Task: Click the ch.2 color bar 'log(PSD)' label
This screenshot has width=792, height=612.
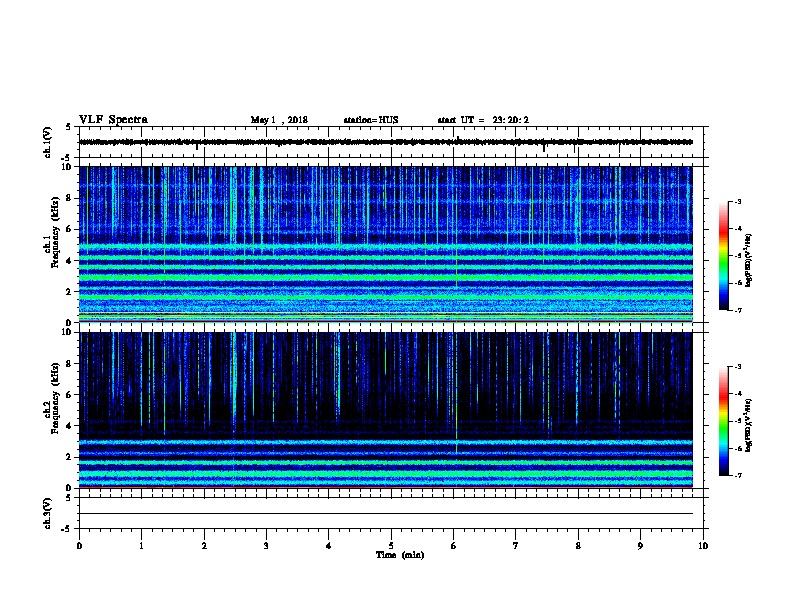Action: click(x=748, y=425)
